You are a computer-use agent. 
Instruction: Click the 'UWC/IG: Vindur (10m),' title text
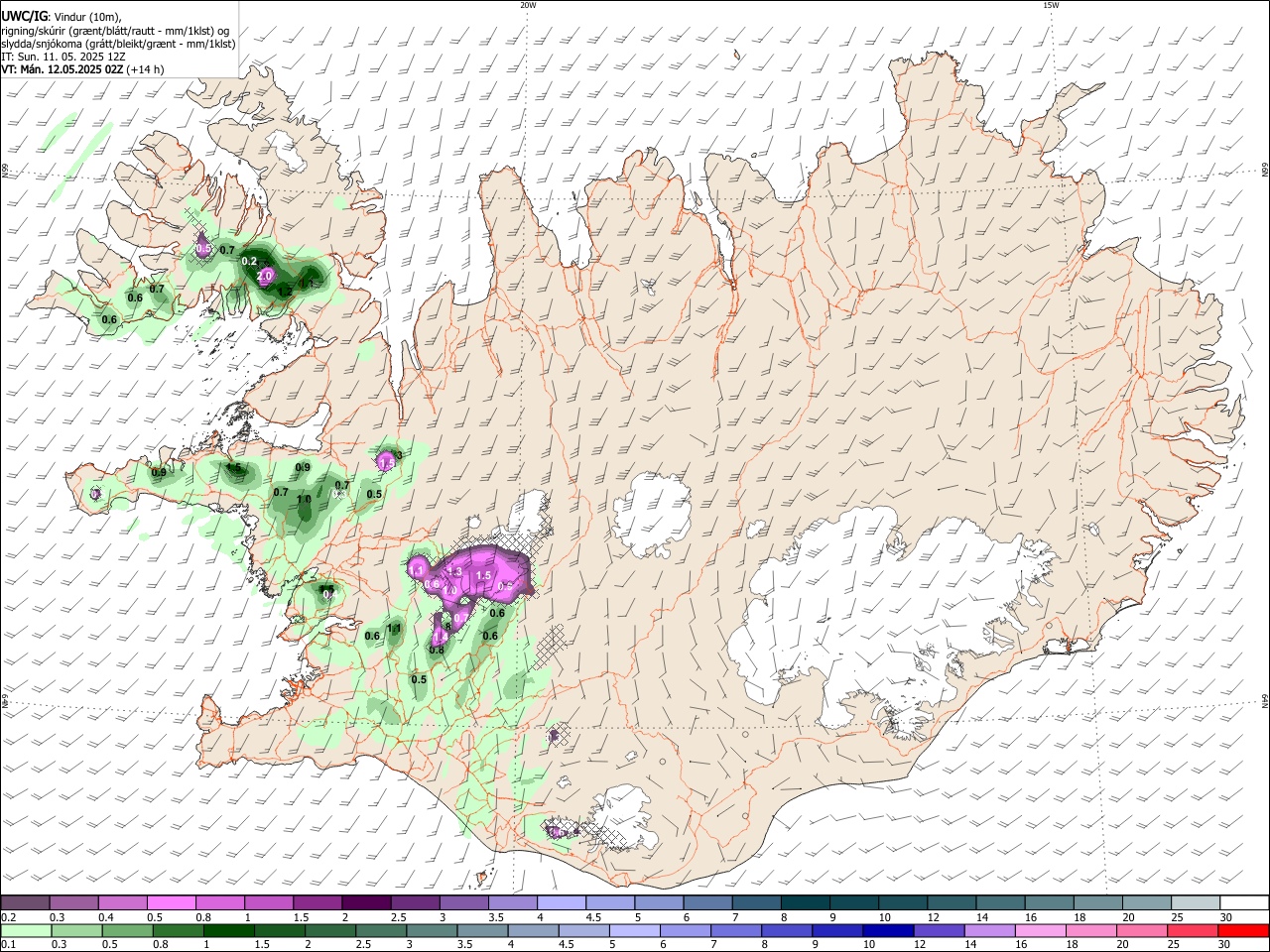(62, 17)
